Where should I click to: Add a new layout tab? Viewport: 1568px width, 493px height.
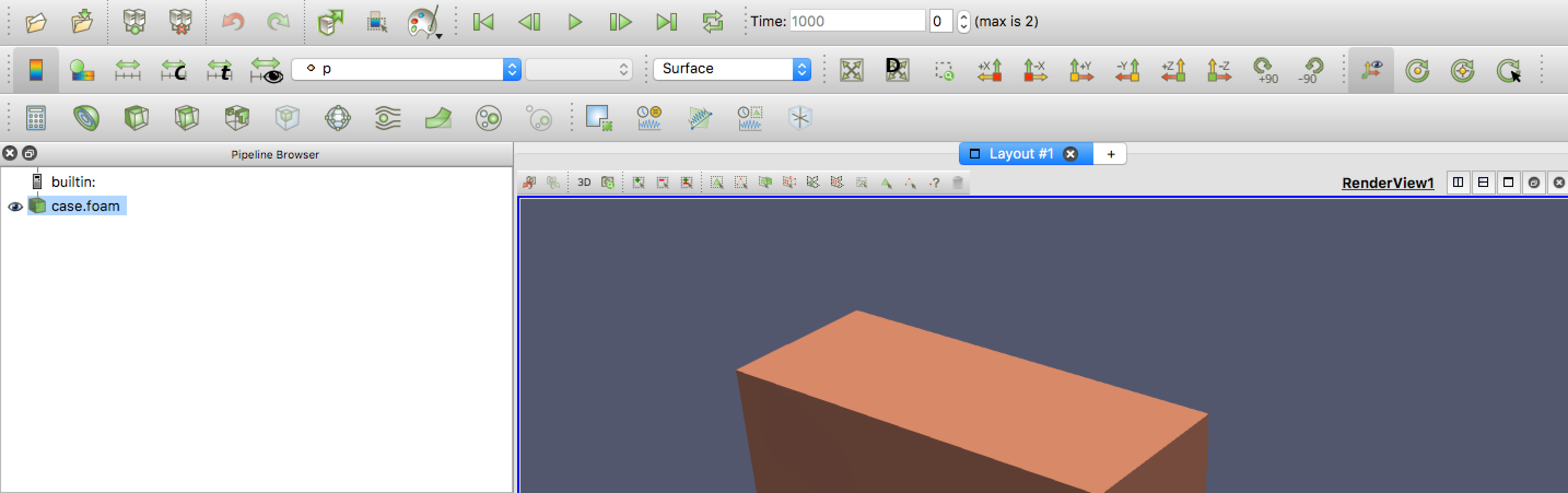[1111, 154]
